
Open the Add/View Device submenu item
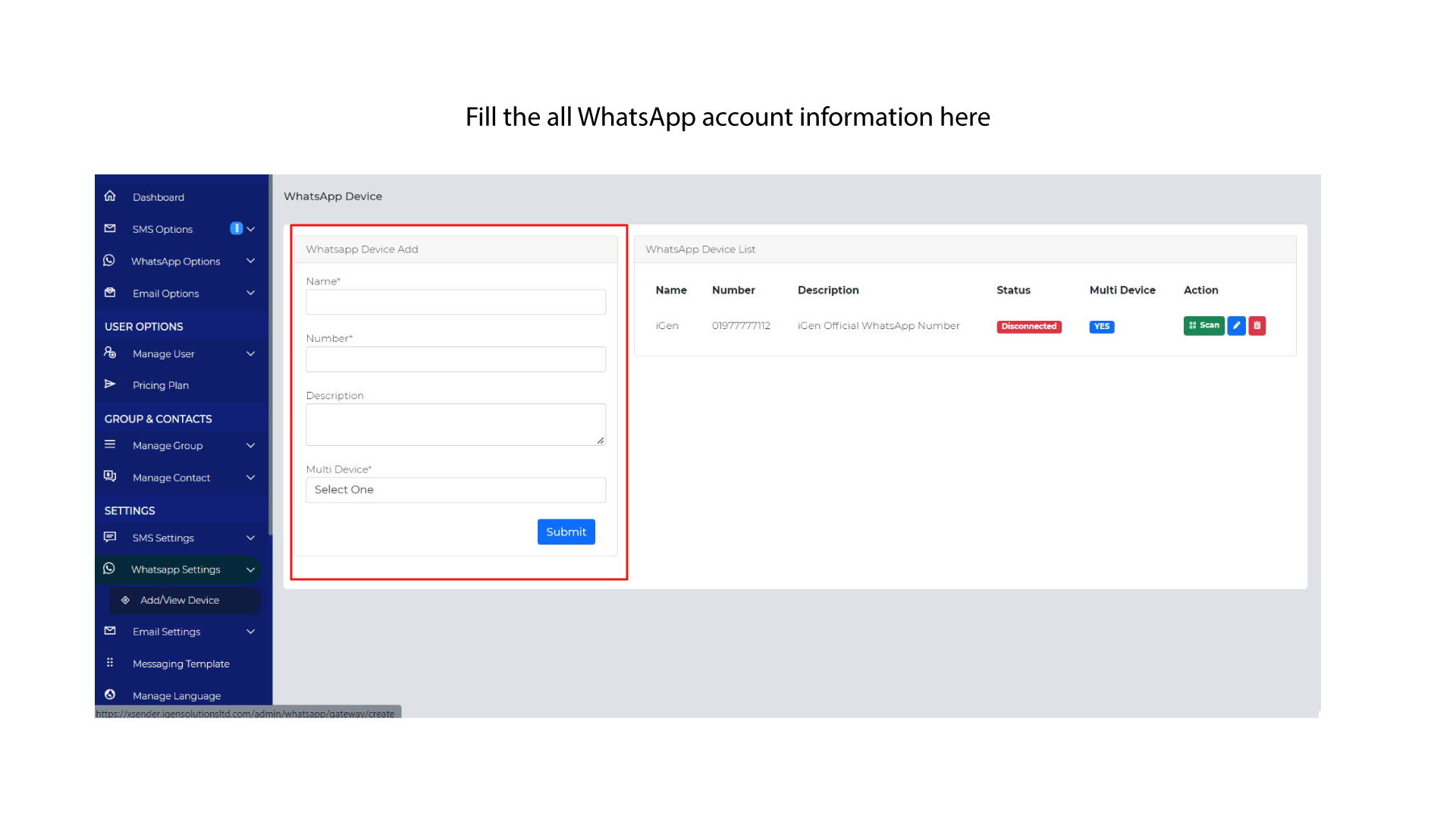(180, 600)
